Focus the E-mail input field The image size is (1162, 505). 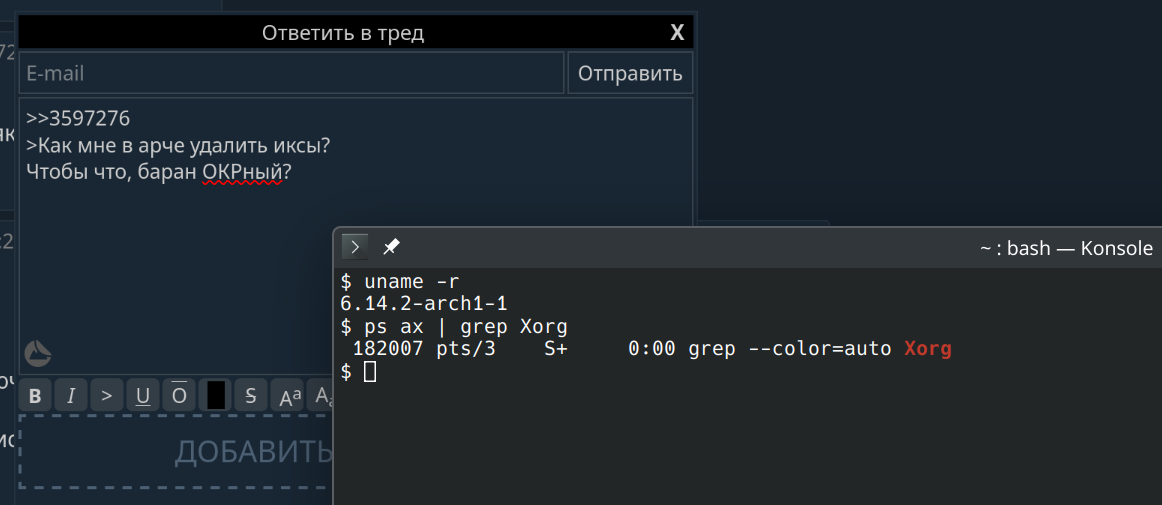pyautogui.click(x=291, y=73)
